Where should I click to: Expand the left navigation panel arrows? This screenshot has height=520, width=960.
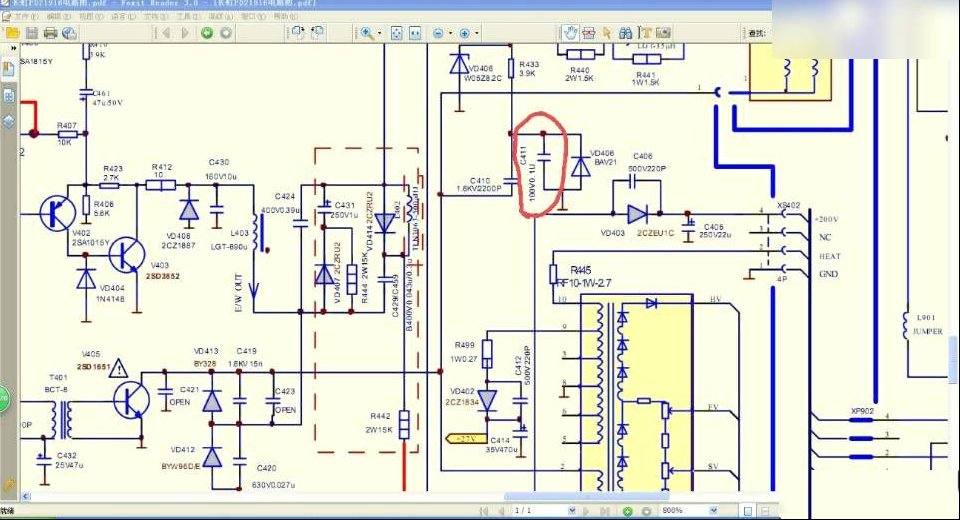13,48
